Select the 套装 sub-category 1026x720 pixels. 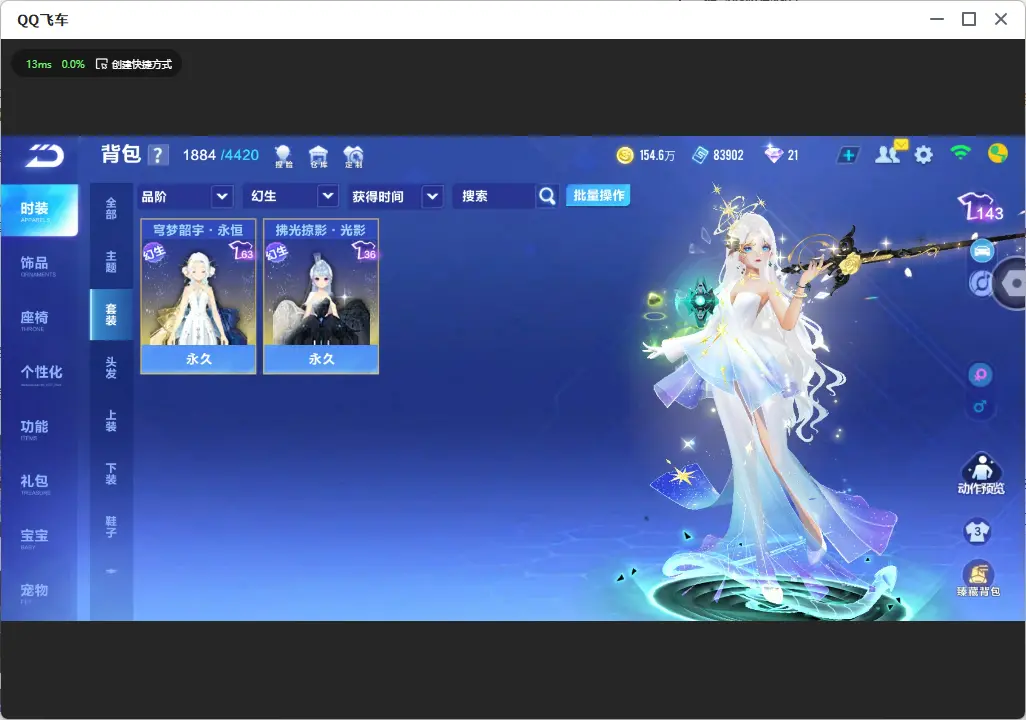(111, 314)
